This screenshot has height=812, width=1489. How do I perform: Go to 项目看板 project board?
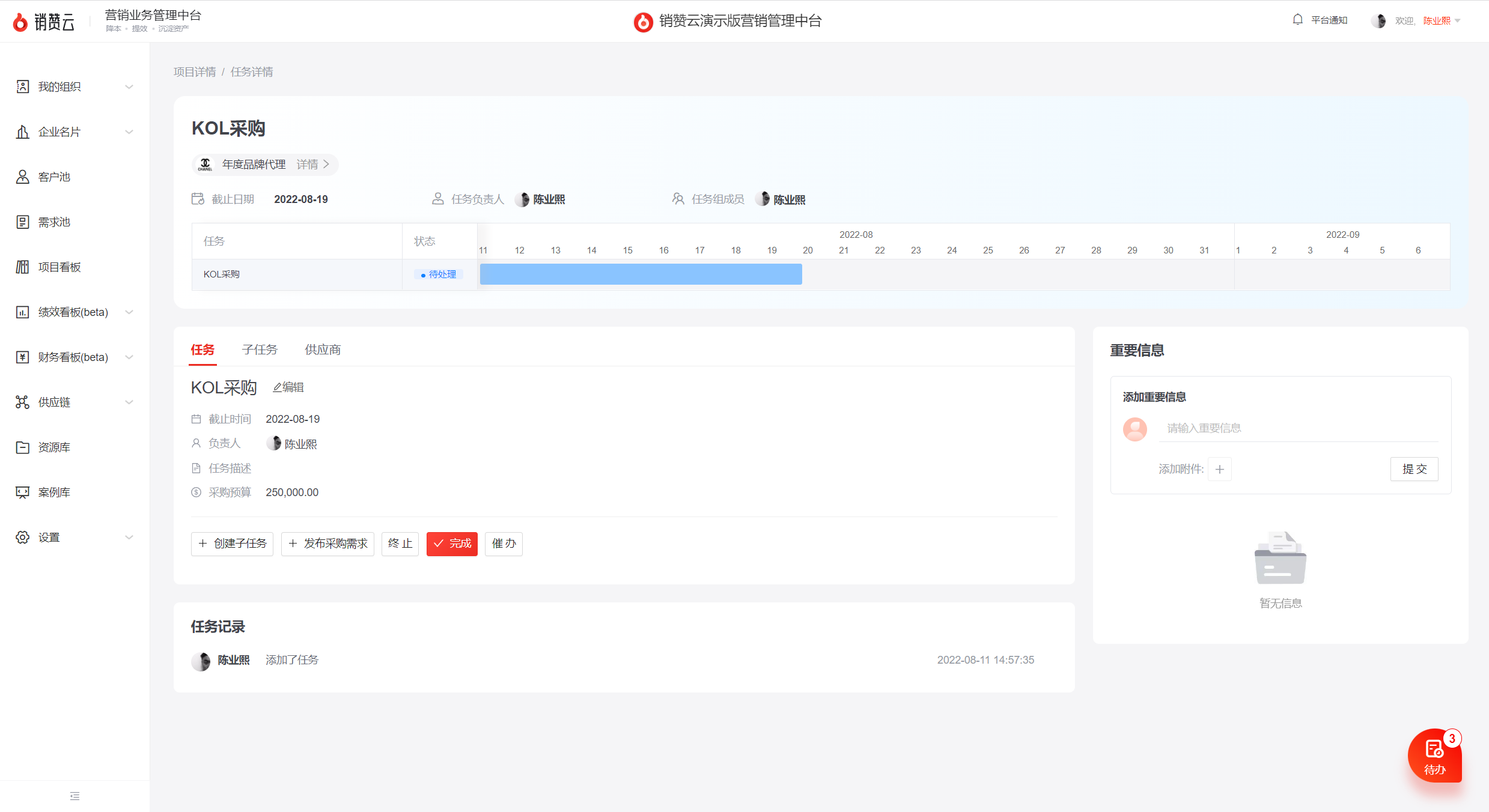[x=59, y=267]
